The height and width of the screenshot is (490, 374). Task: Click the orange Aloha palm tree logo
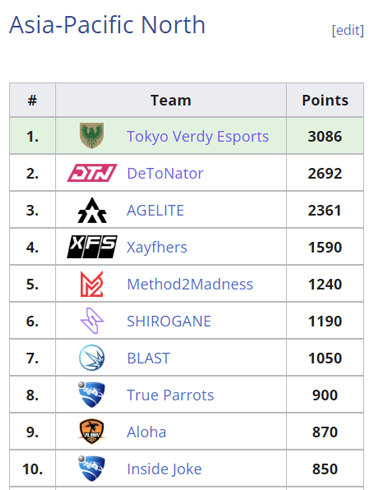[x=92, y=432]
